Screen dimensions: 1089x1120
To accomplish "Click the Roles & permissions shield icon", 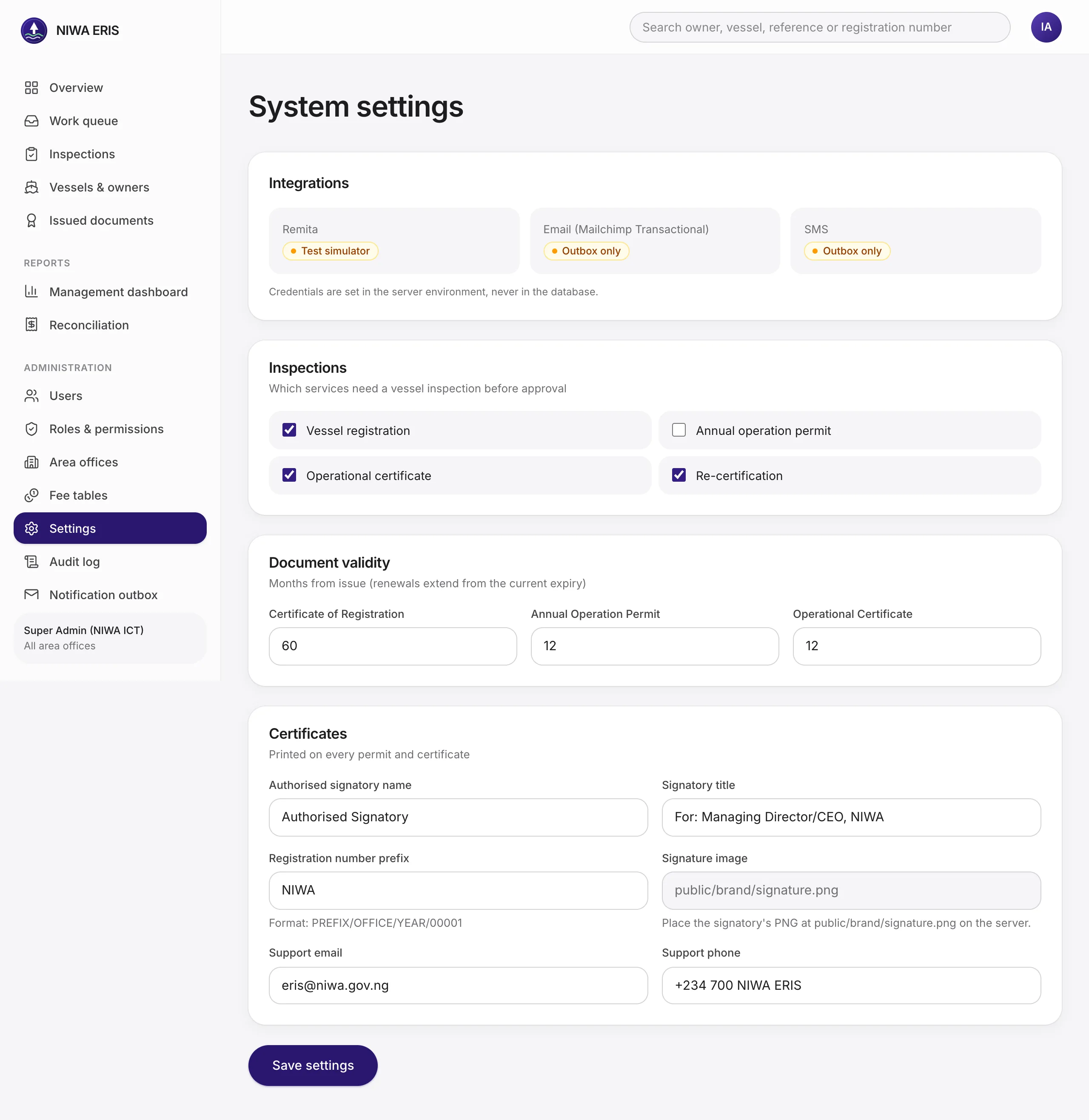I will point(31,429).
